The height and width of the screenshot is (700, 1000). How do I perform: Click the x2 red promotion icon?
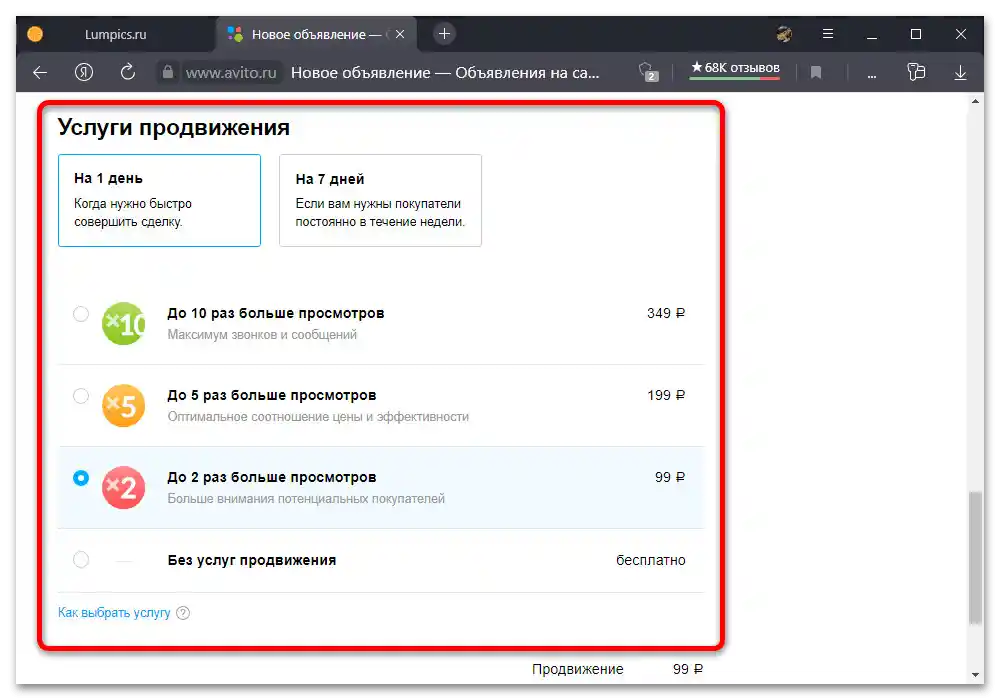(x=124, y=487)
